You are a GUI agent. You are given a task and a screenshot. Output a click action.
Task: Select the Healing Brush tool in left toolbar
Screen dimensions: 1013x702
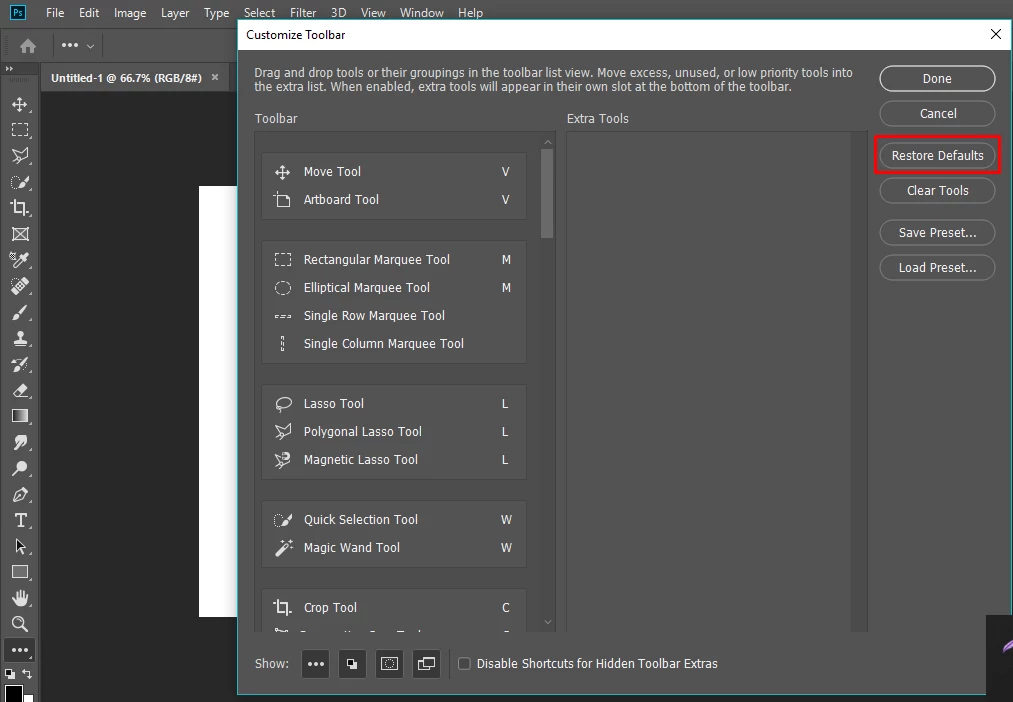[20, 286]
